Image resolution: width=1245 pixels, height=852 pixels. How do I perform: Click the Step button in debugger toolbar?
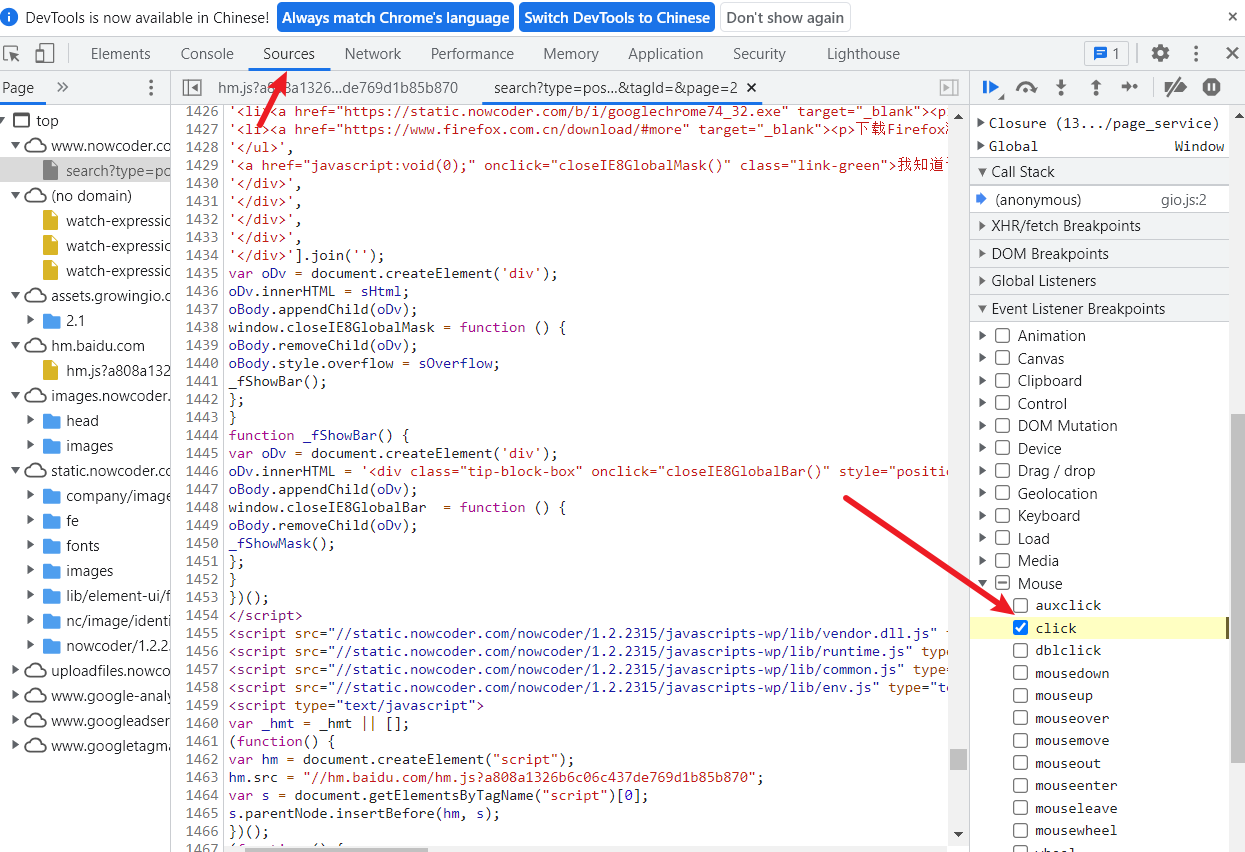point(1130,88)
